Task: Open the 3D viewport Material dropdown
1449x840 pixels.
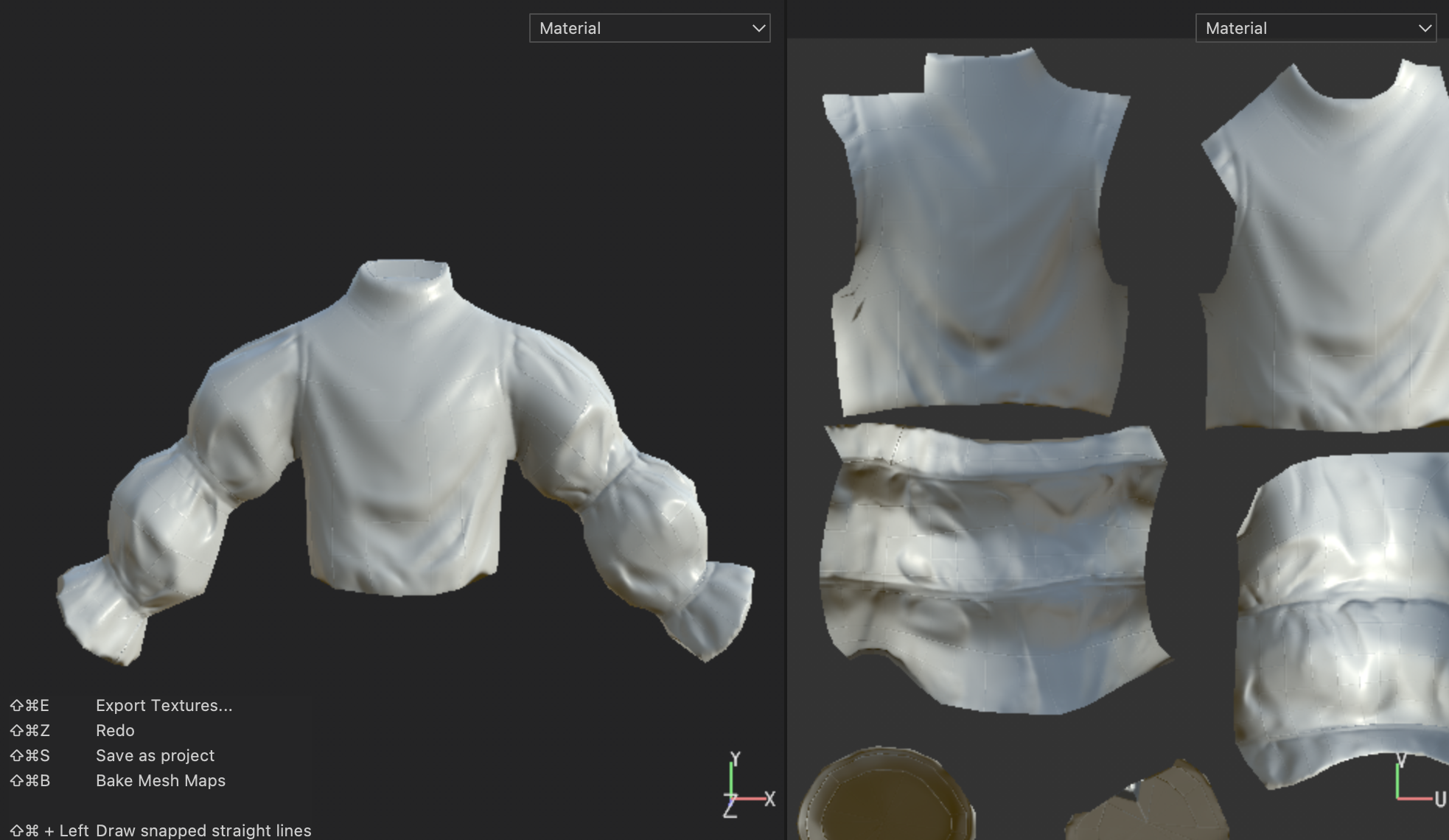Action: point(649,28)
